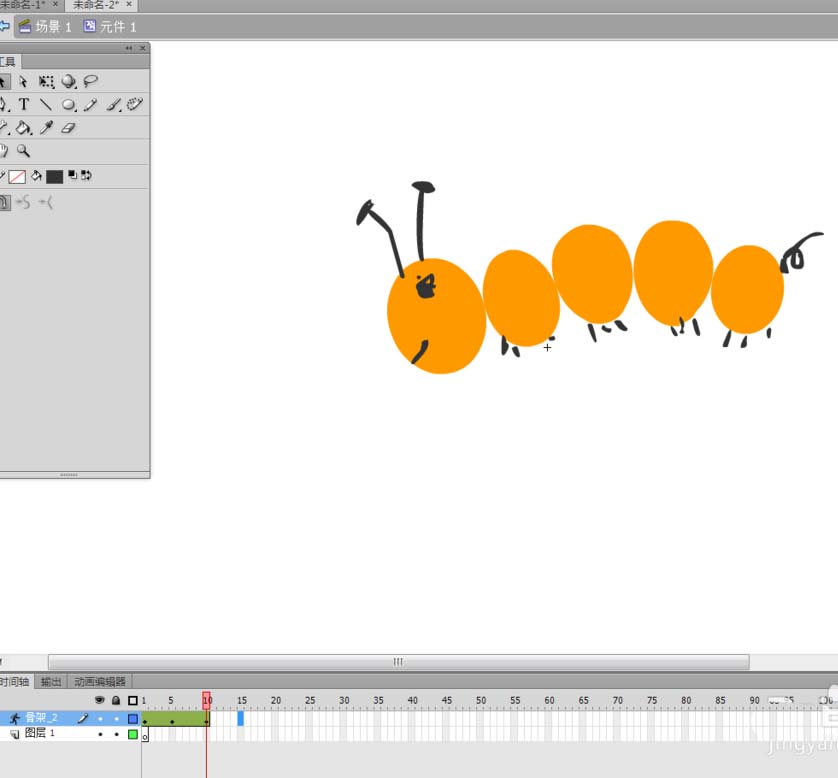The image size is (838, 778).
Task: Open the dark fill color swatch
Action: click(x=54, y=177)
